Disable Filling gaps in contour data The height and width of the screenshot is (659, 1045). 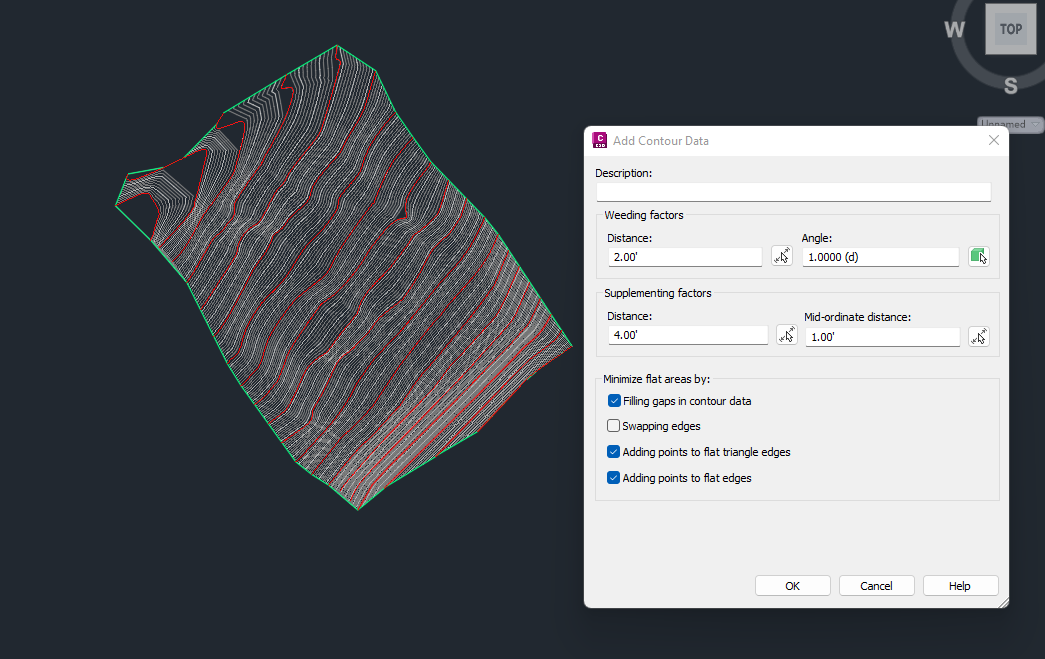614,401
